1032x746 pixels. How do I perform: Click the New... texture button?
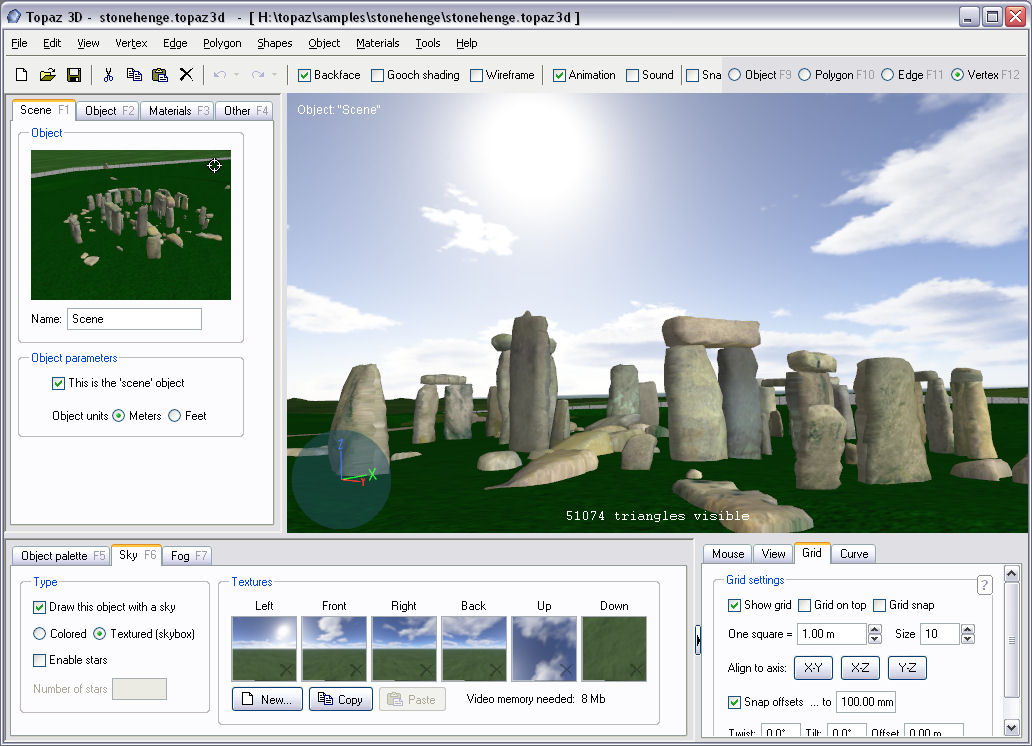[x=267, y=699]
